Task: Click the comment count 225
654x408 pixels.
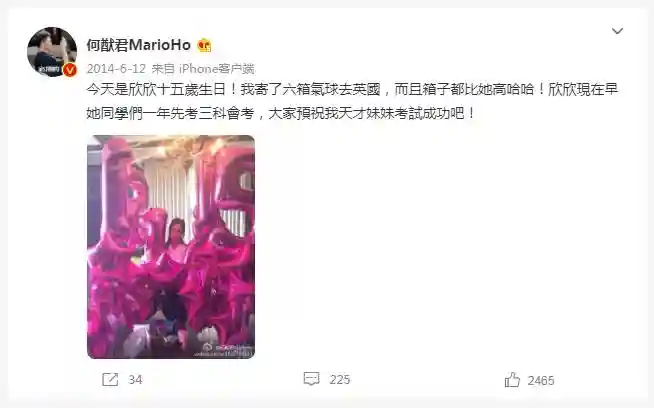Action: (340, 380)
